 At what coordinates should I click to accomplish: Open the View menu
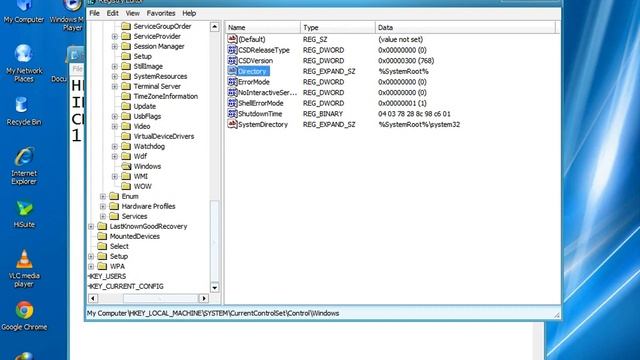[132, 13]
